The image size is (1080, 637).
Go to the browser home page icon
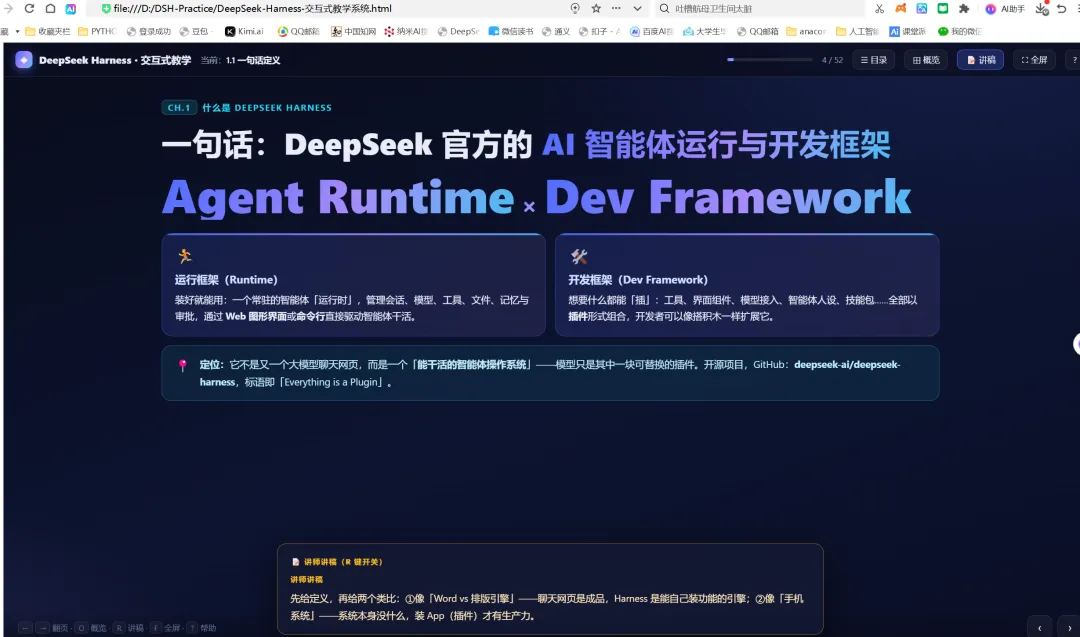pyautogui.click(x=50, y=8)
